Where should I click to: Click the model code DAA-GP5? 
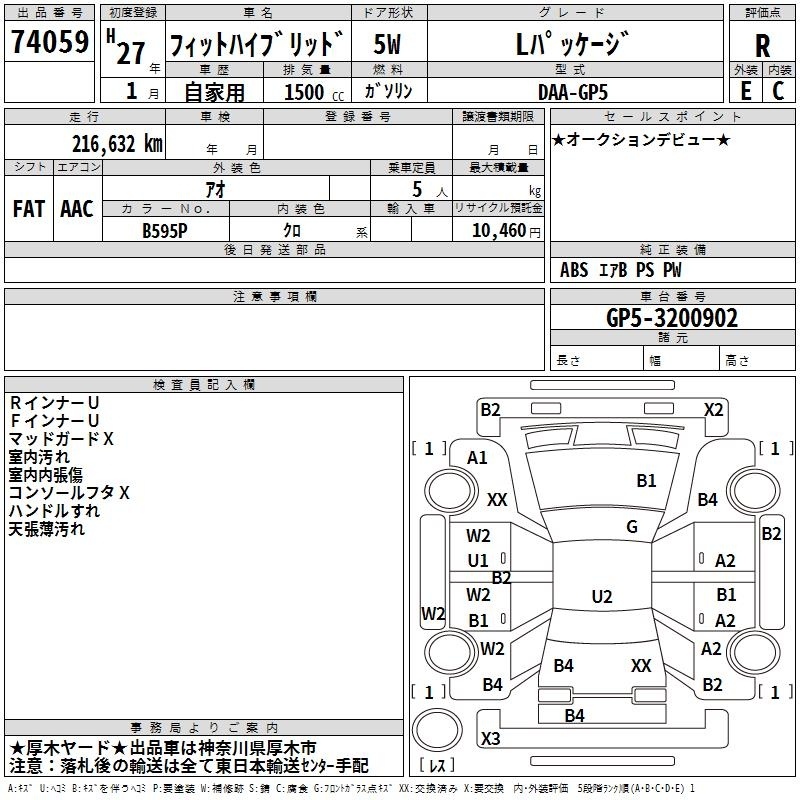tap(573, 92)
